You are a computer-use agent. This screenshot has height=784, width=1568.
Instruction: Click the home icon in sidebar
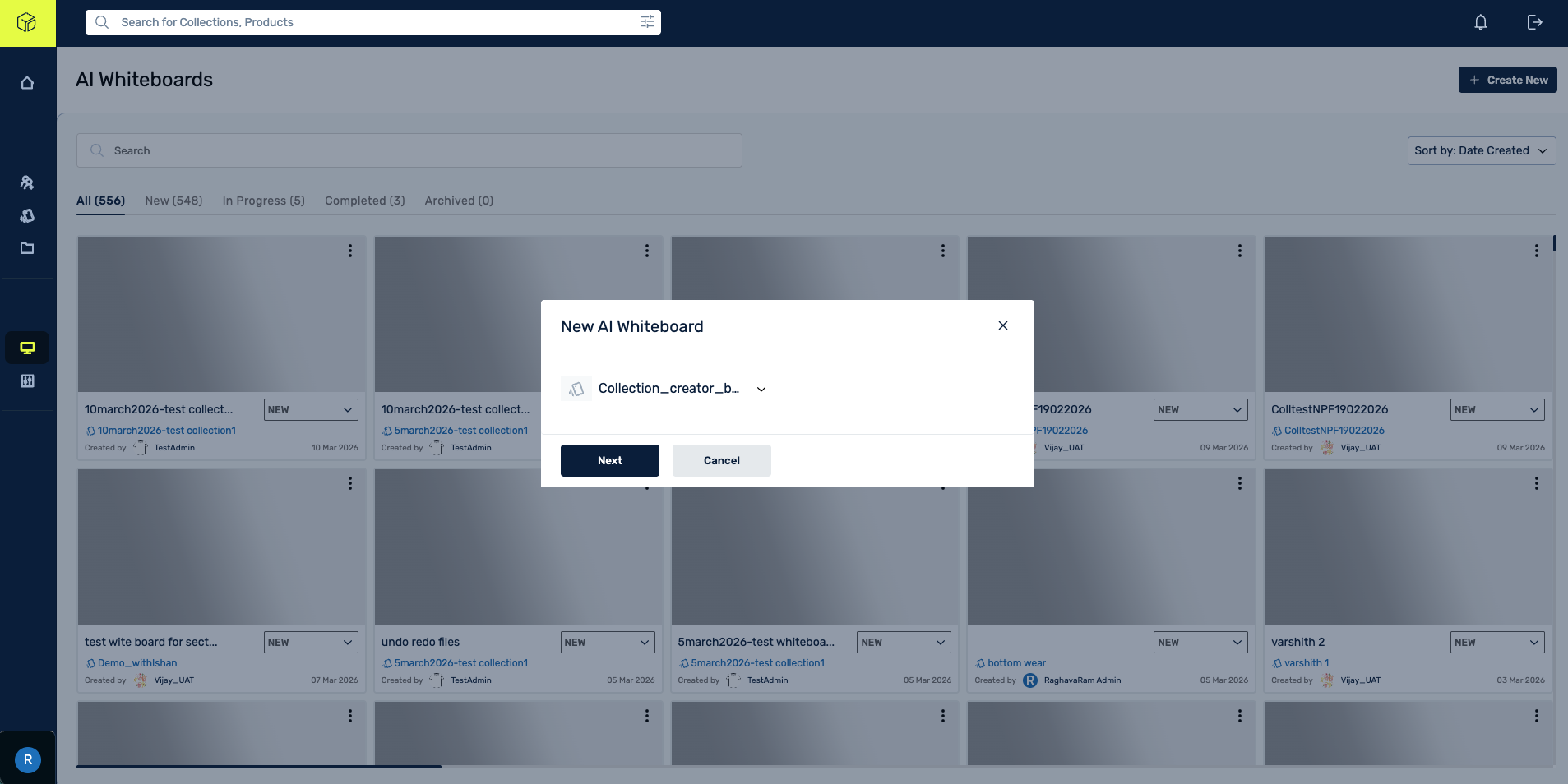click(27, 83)
